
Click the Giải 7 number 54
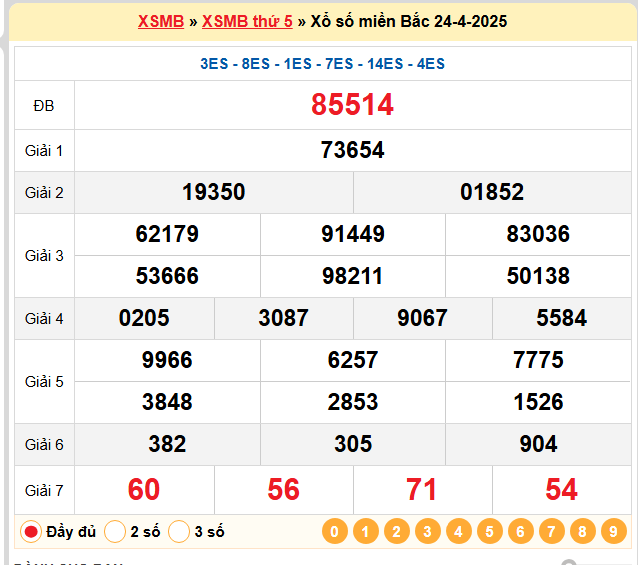[x=562, y=490]
